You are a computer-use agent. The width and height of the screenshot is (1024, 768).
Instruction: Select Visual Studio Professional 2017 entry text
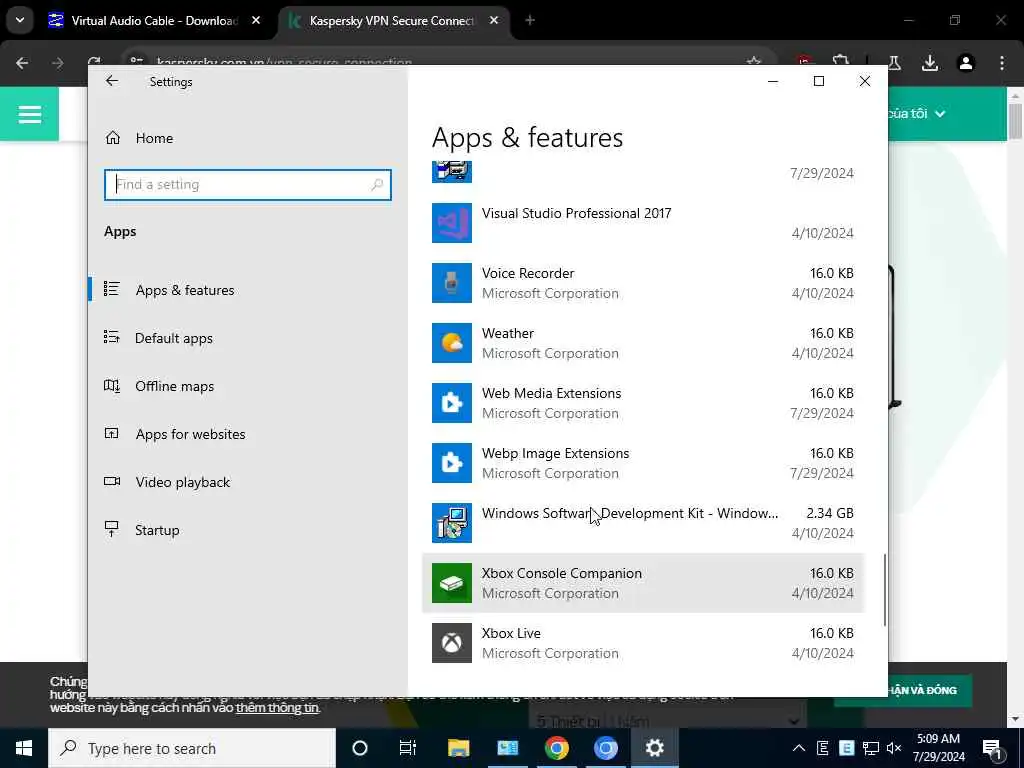(577, 214)
